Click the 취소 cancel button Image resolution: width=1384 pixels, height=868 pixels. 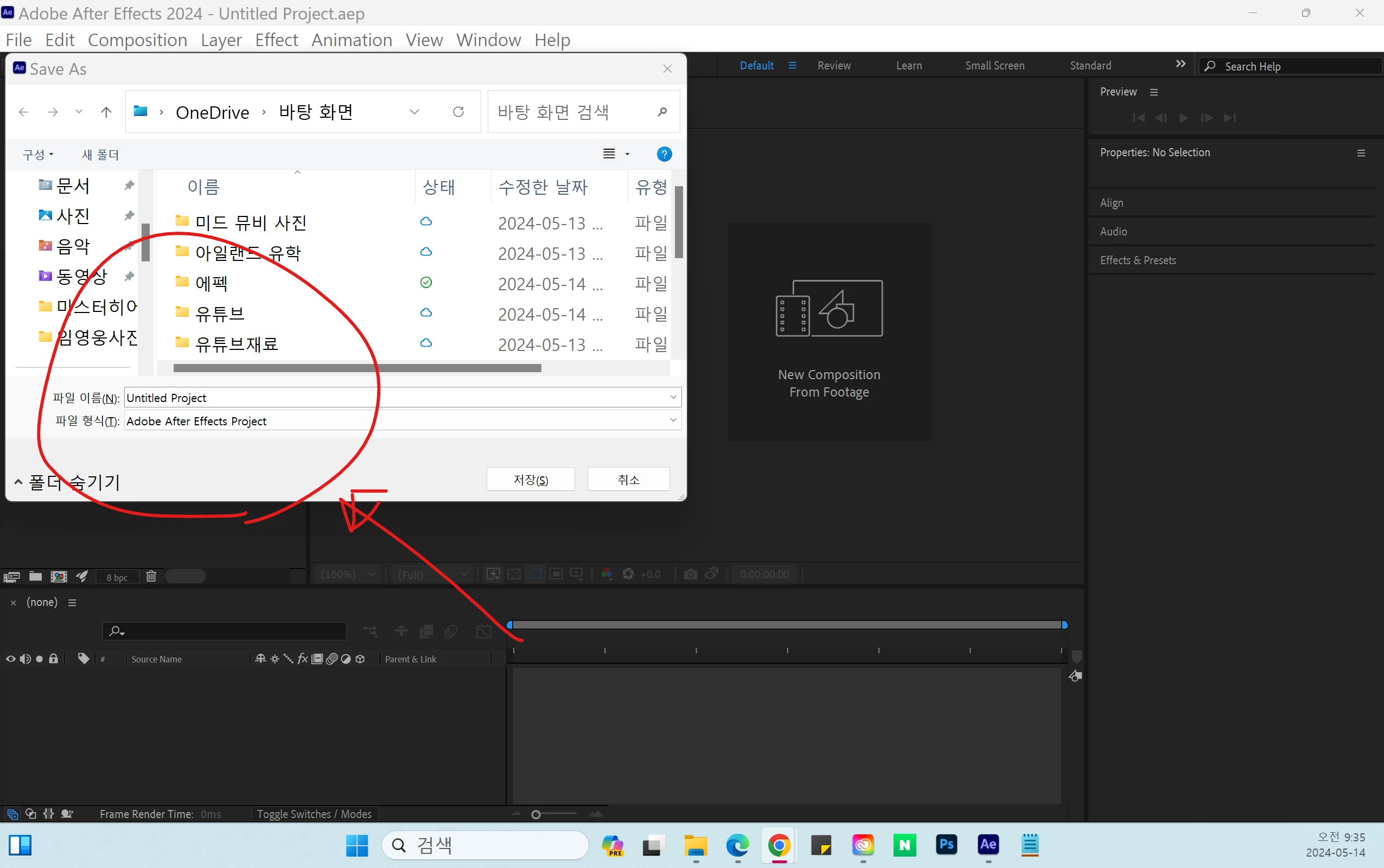click(x=628, y=480)
